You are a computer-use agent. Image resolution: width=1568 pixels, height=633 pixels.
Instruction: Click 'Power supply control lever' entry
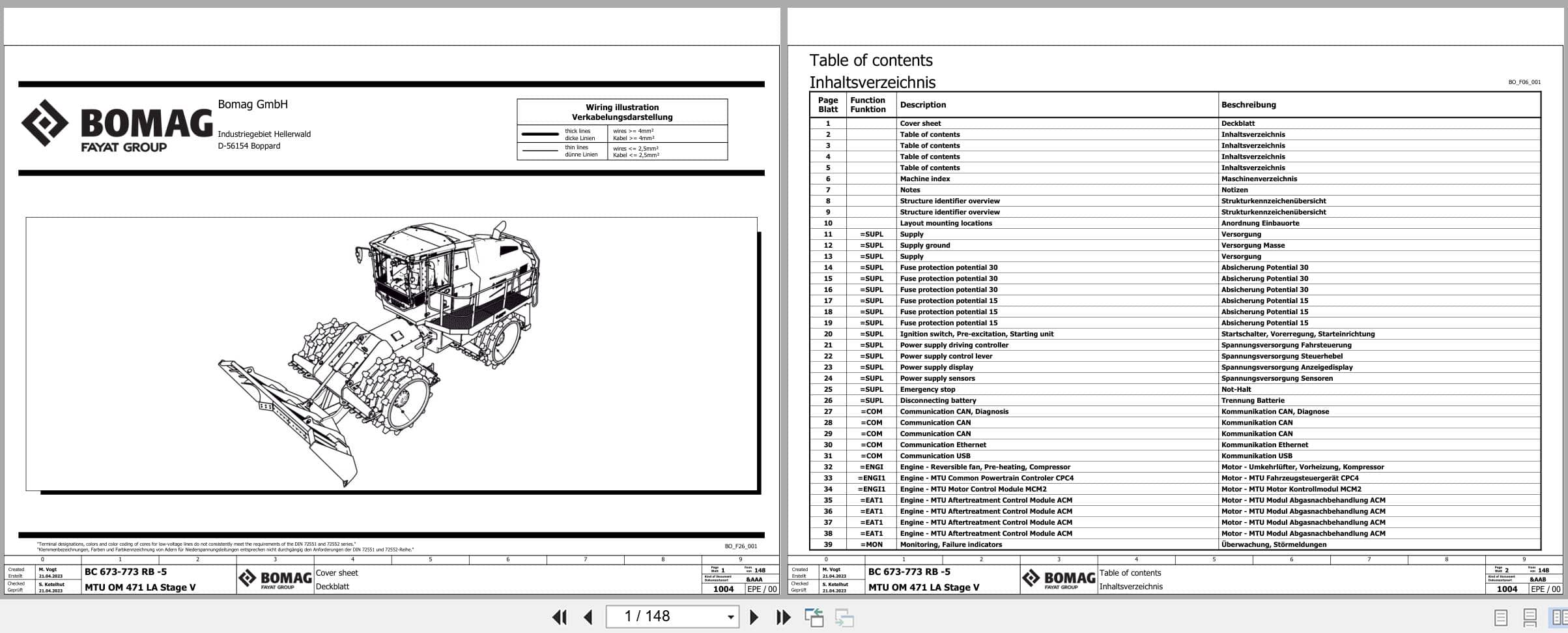pos(946,356)
